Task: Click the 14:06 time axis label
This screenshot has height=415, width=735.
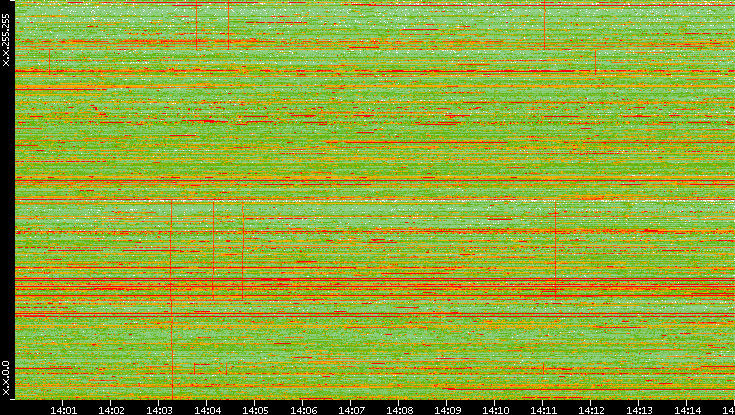Action: coord(303,410)
